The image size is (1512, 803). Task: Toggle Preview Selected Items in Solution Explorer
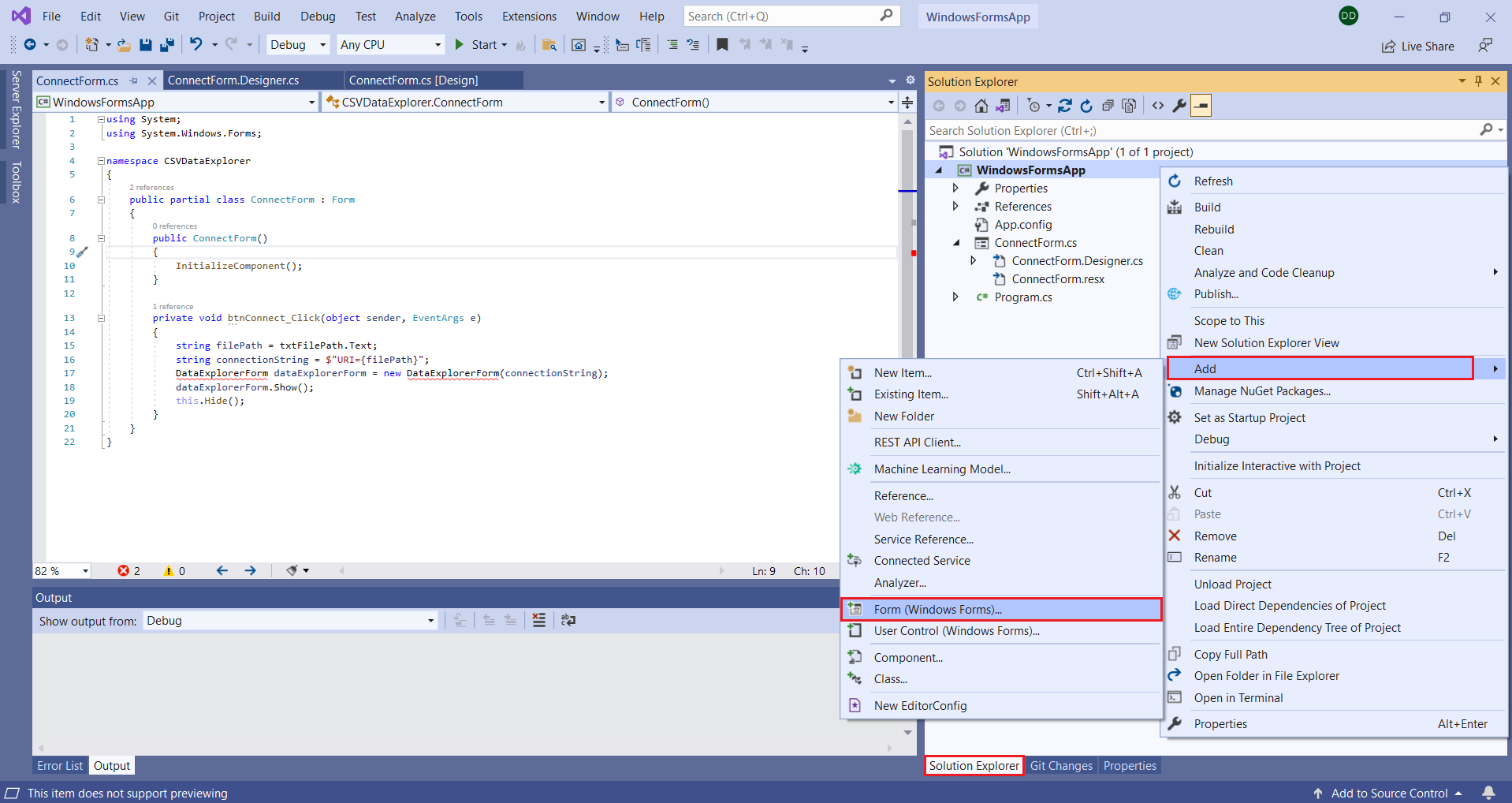click(1201, 106)
